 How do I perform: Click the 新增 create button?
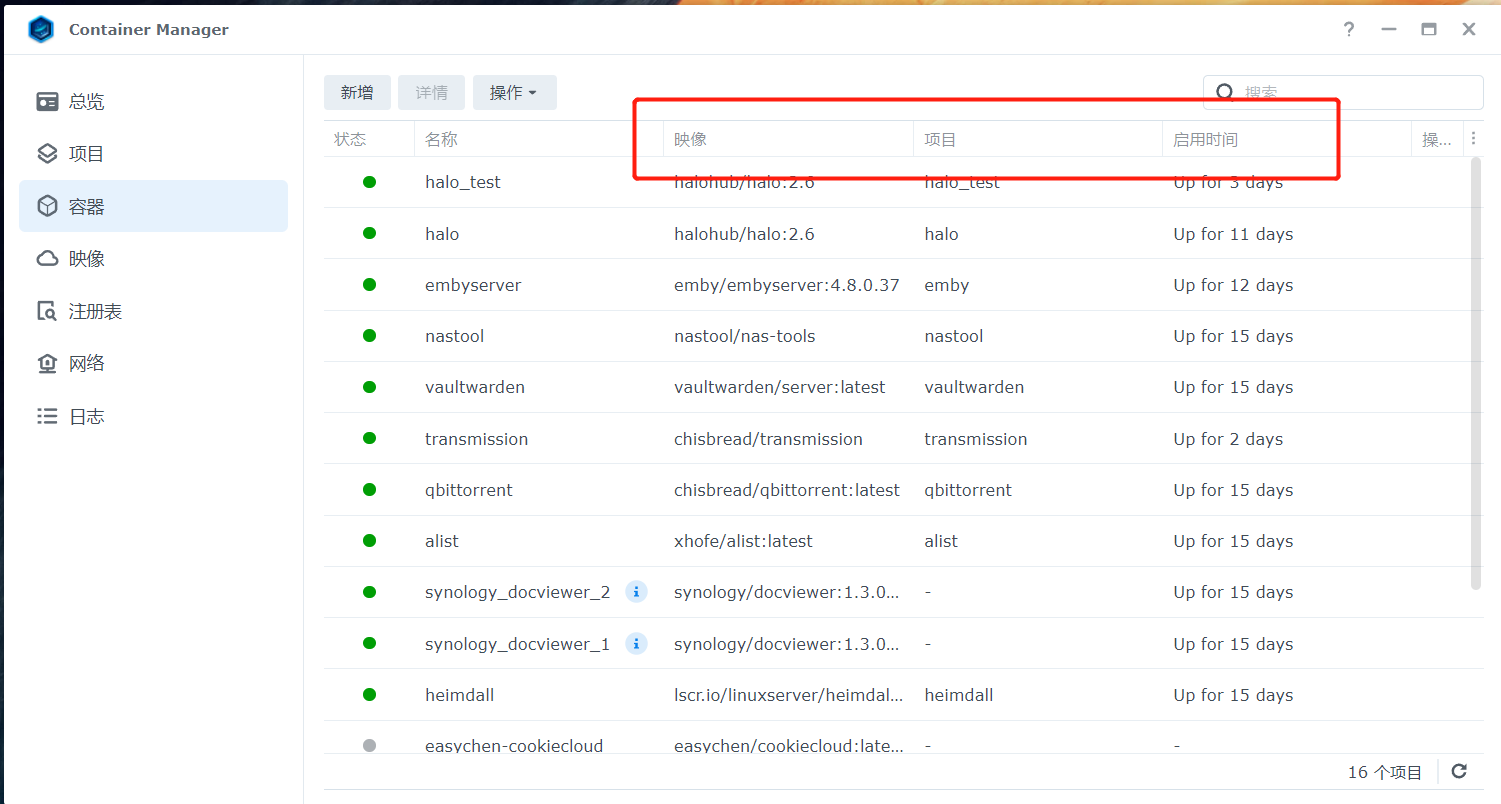pos(357,92)
